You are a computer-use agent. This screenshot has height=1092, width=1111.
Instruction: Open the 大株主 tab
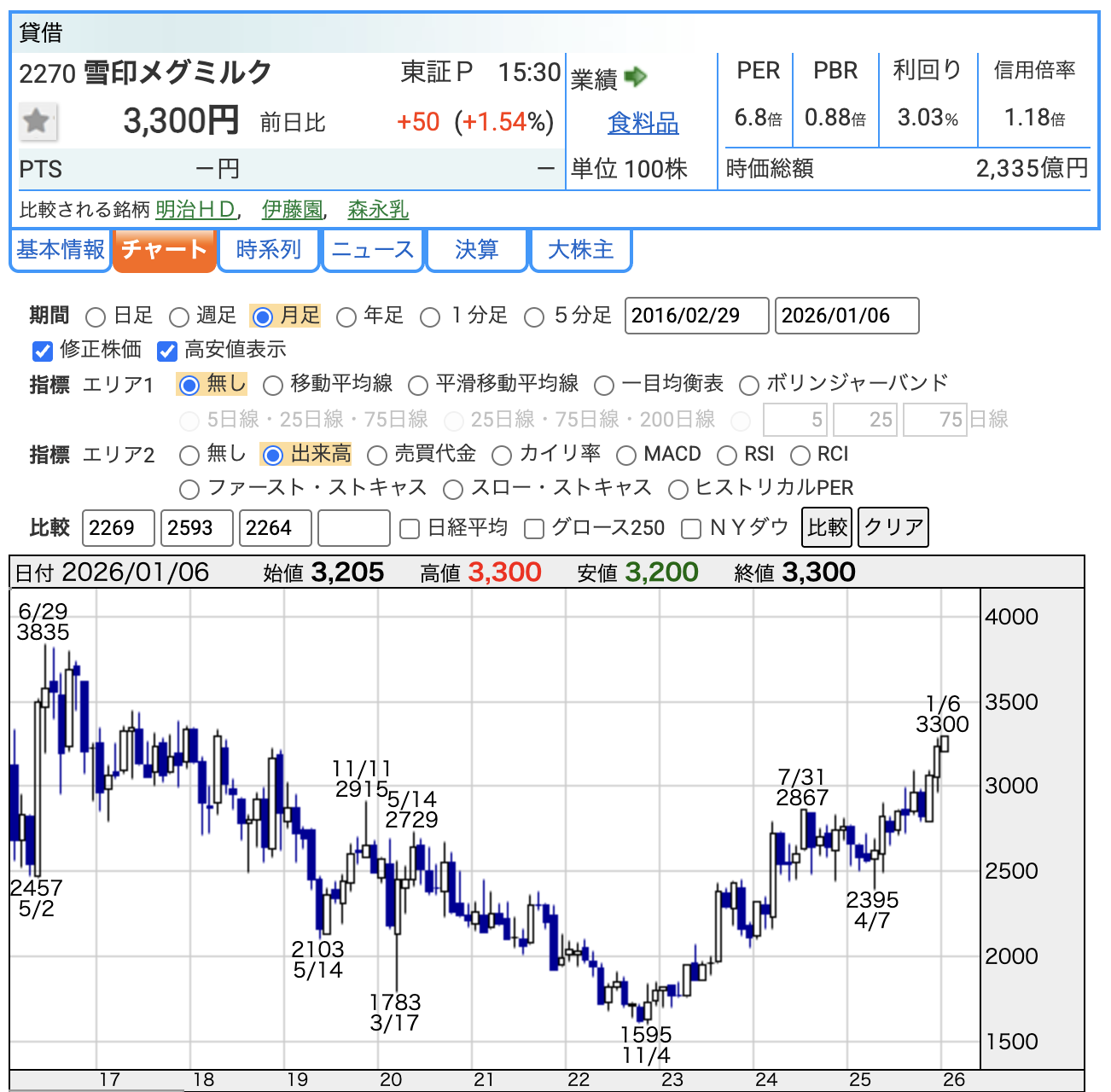tap(580, 250)
